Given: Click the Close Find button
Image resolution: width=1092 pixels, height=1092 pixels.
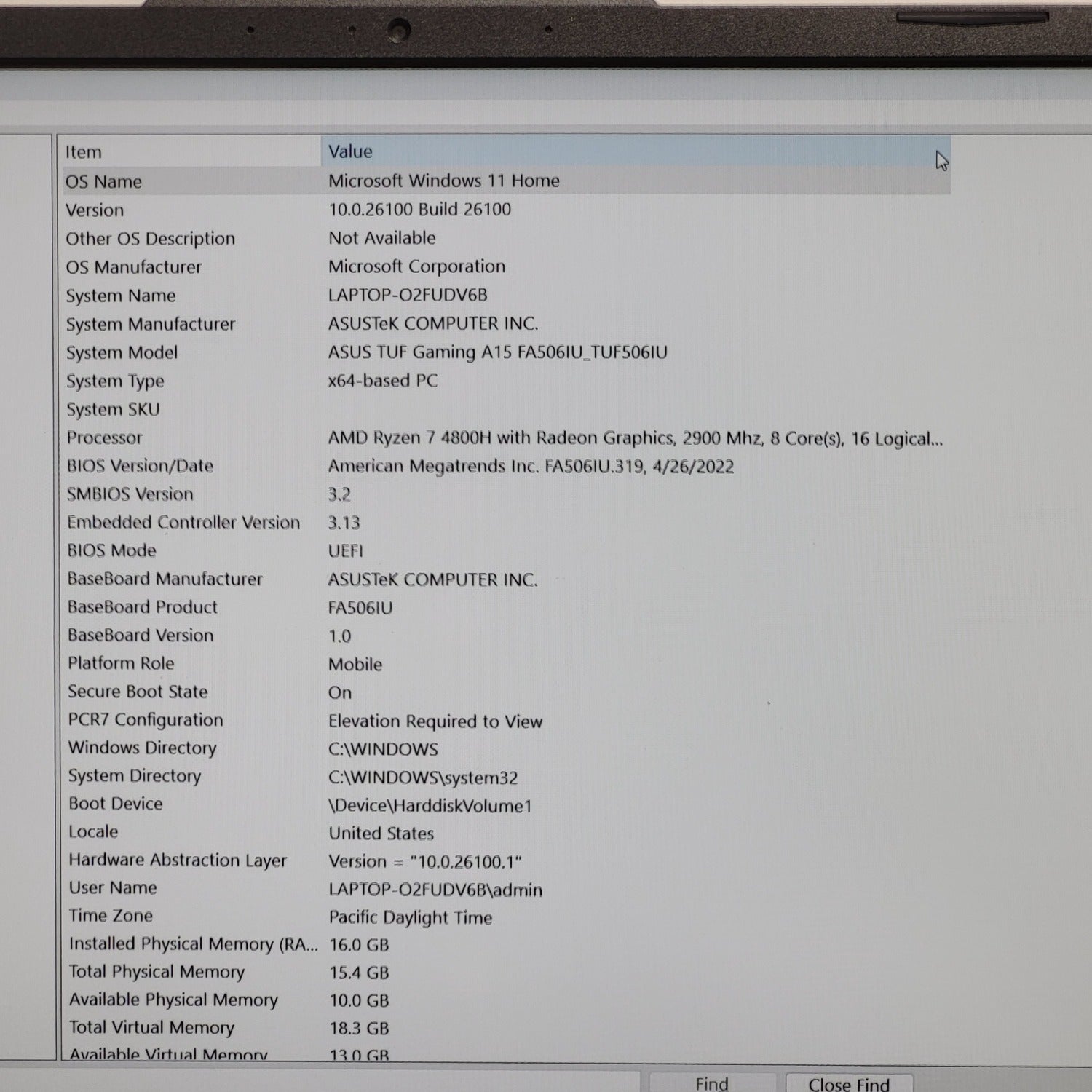Looking at the screenshot, I should pos(848,1083).
